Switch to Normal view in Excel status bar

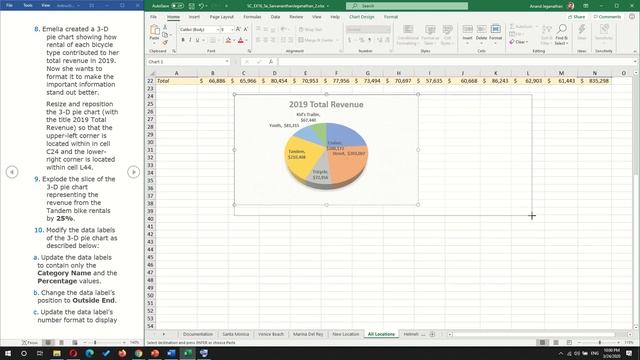click(x=542, y=342)
